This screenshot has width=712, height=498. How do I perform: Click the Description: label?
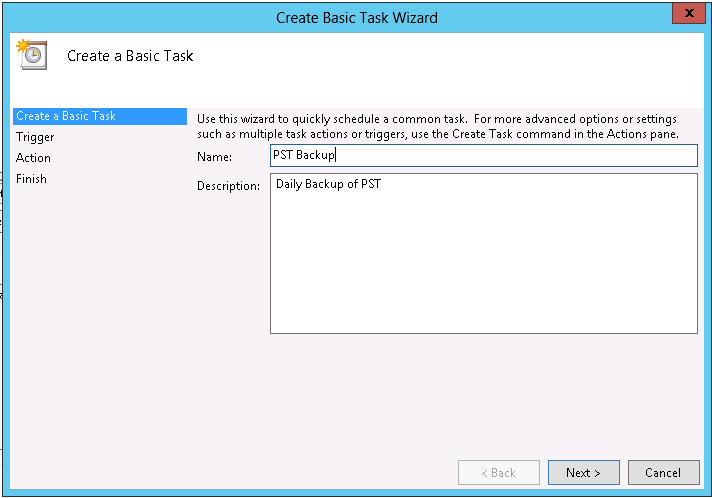[x=228, y=186]
